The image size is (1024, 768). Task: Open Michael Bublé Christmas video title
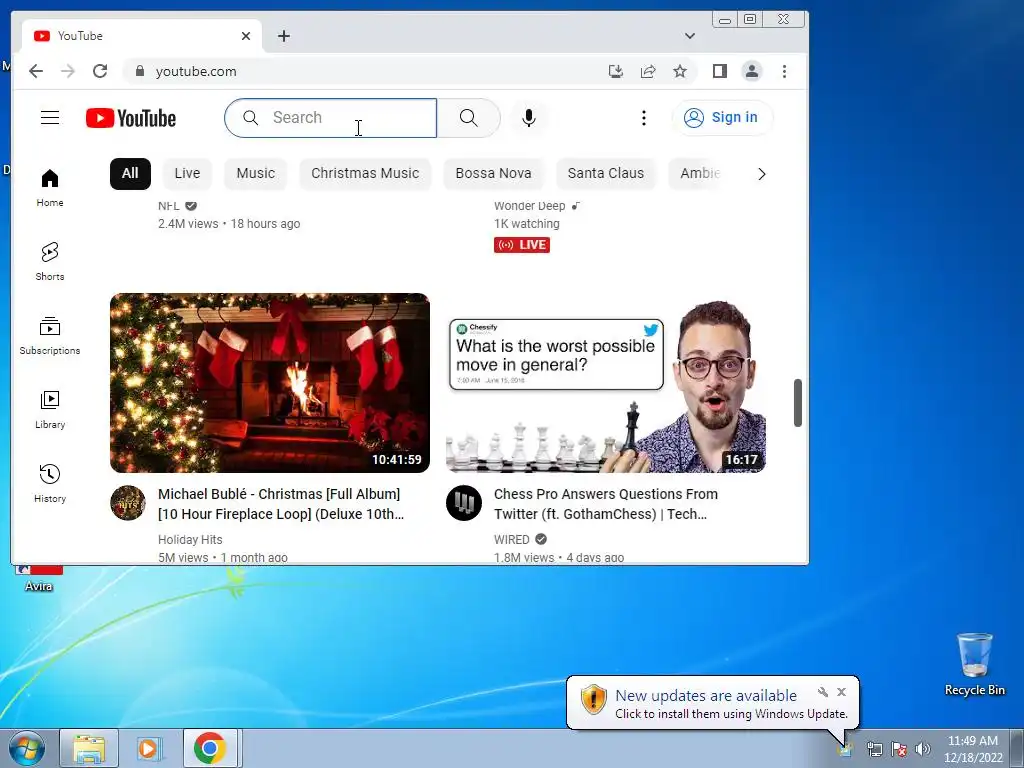coord(281,504)
